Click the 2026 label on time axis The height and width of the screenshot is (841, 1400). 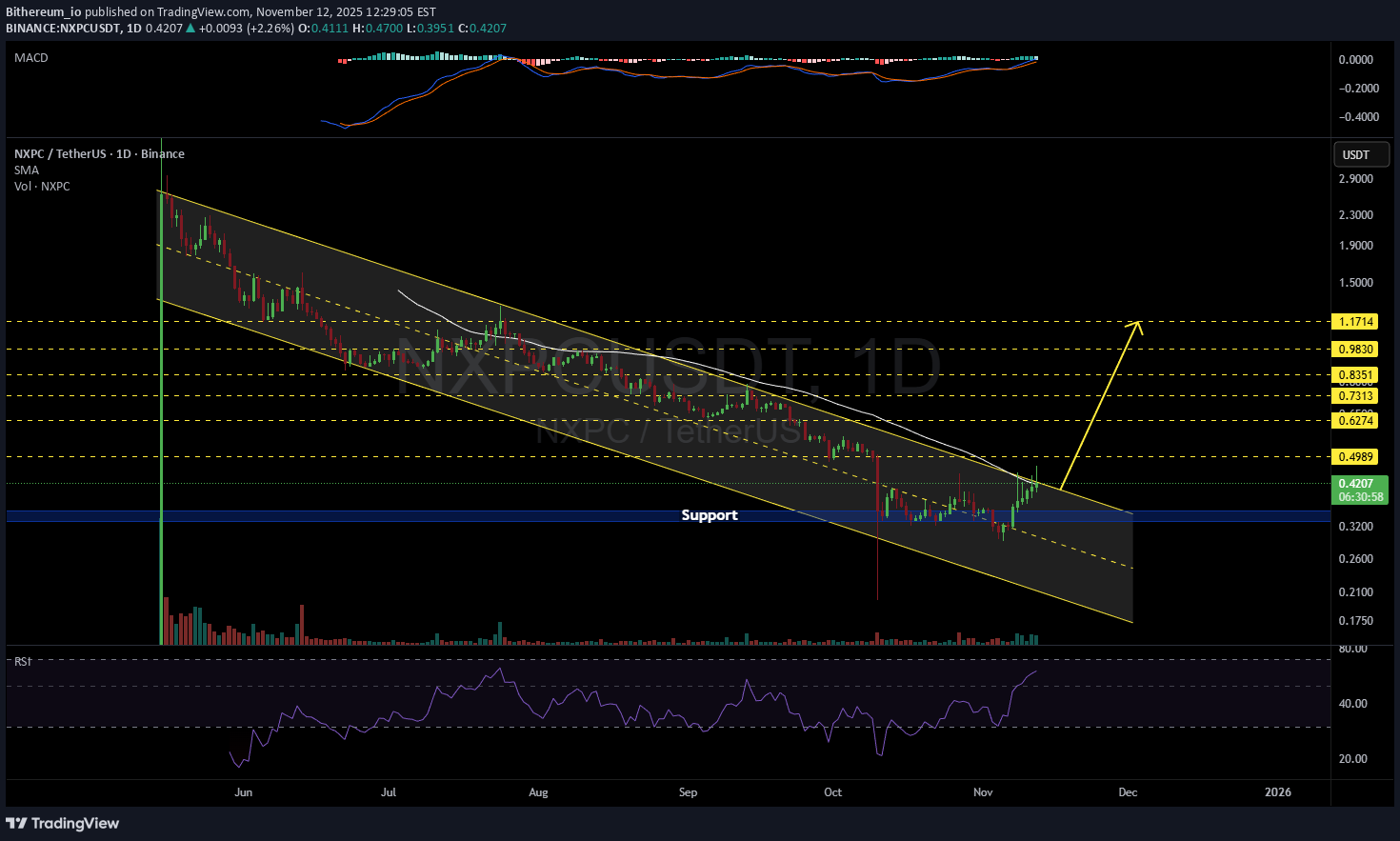pyautogui.click(x=1277, y=792)
